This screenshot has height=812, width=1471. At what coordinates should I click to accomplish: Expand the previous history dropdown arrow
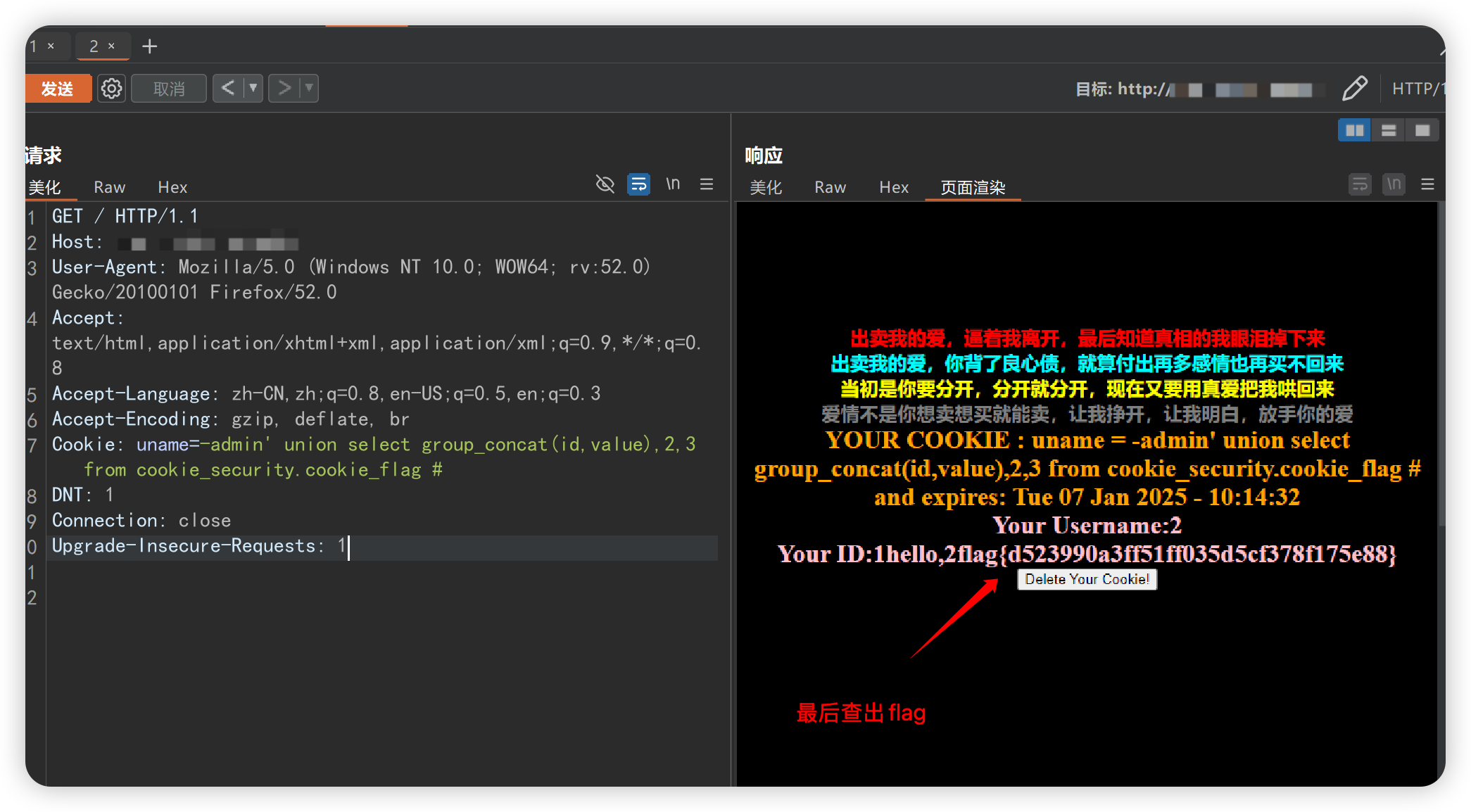click(x=253, y=89)
